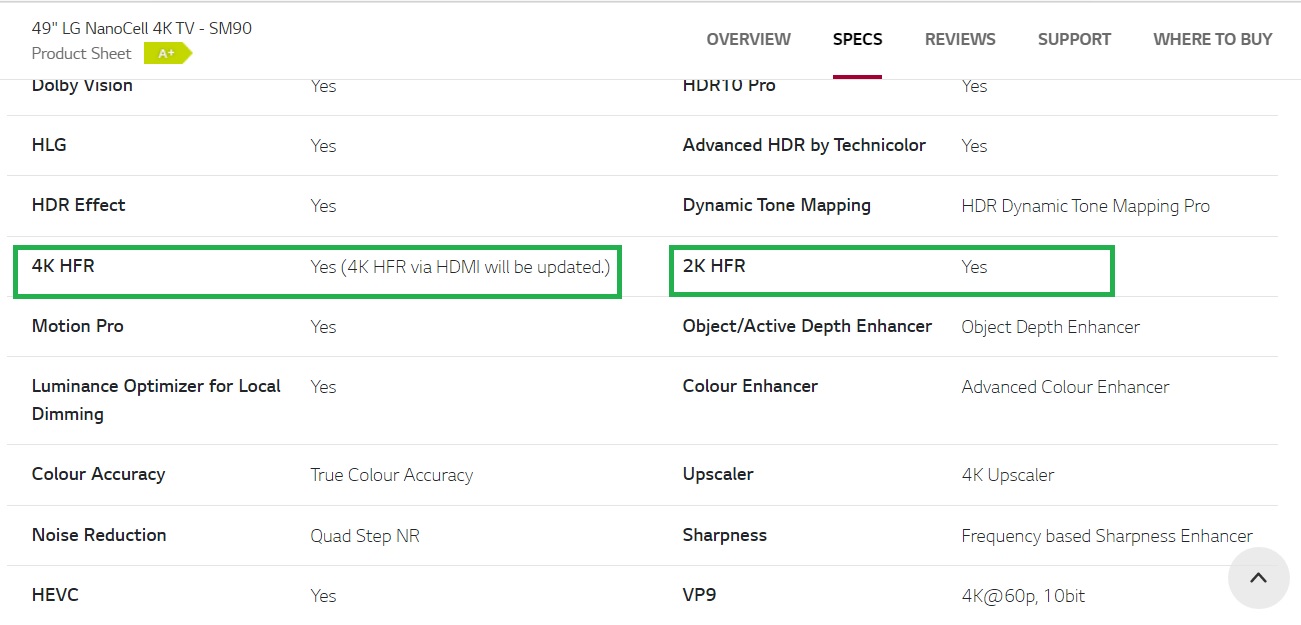This screenshot has height=625, width=1301.
Task: Select the Object/Active Depth Enhancer label
Action: 807,326
